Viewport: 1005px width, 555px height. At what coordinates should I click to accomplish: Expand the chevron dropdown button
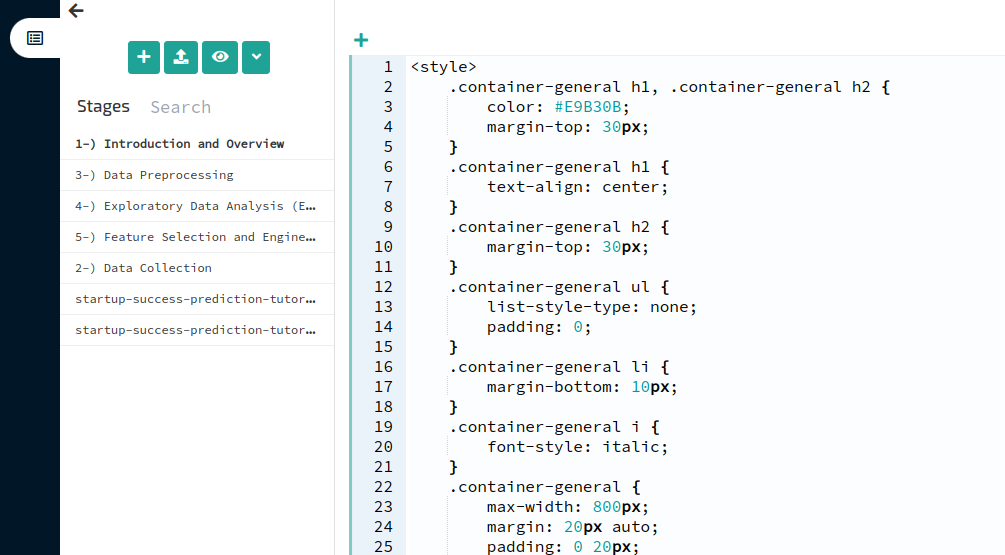(x=256, y=57)
